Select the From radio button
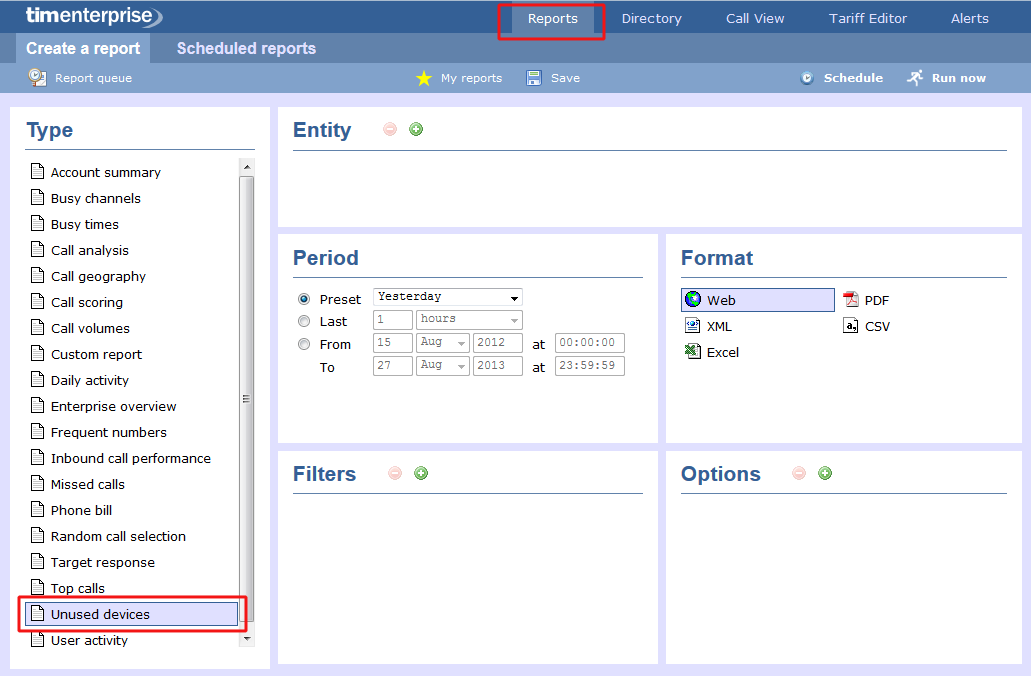The image size is (1031, 676). (304, 344)
